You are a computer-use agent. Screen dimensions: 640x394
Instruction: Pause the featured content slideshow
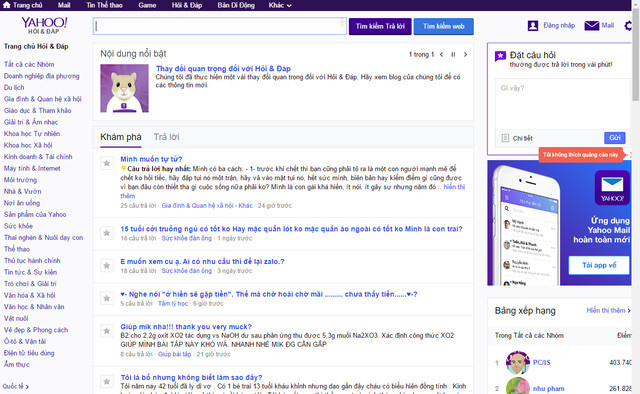point(453,54)
